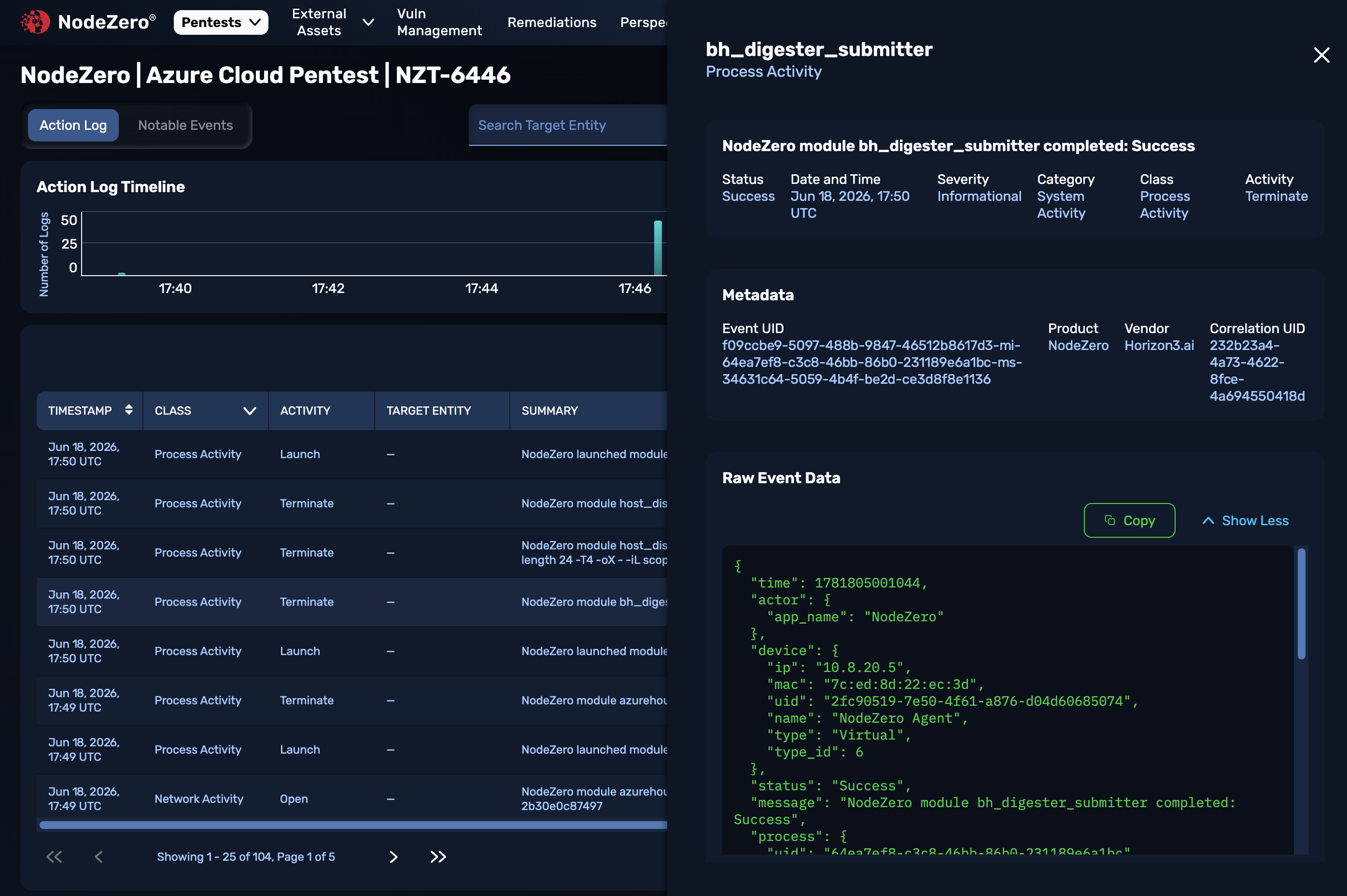Click the Correlation UID value

click(x=1257, y=371)
